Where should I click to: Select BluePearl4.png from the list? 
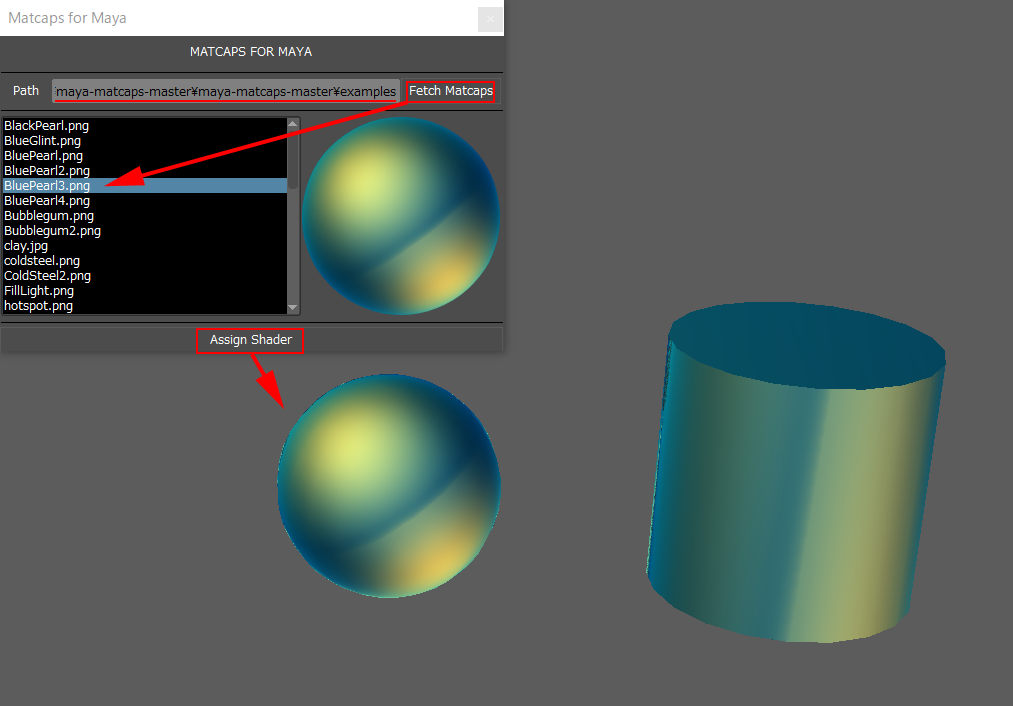(47, 201)
